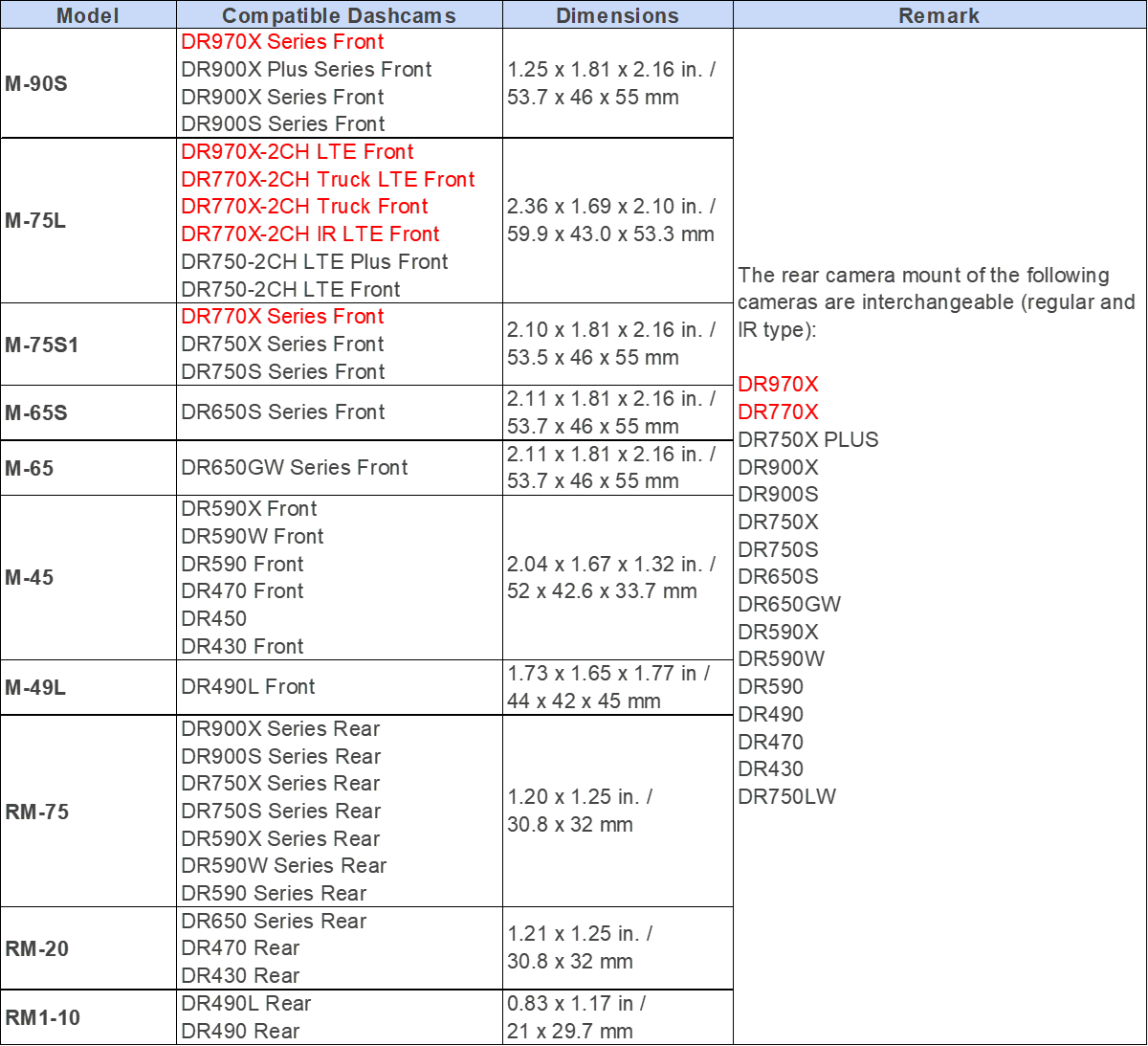Select the M-45 model cell
The image size is (1148, 1046).
point(88,578)
